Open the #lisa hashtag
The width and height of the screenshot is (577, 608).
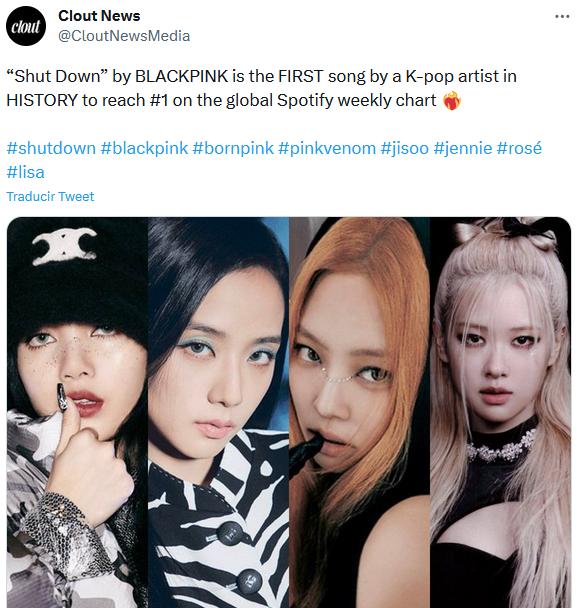coord(26,172)
